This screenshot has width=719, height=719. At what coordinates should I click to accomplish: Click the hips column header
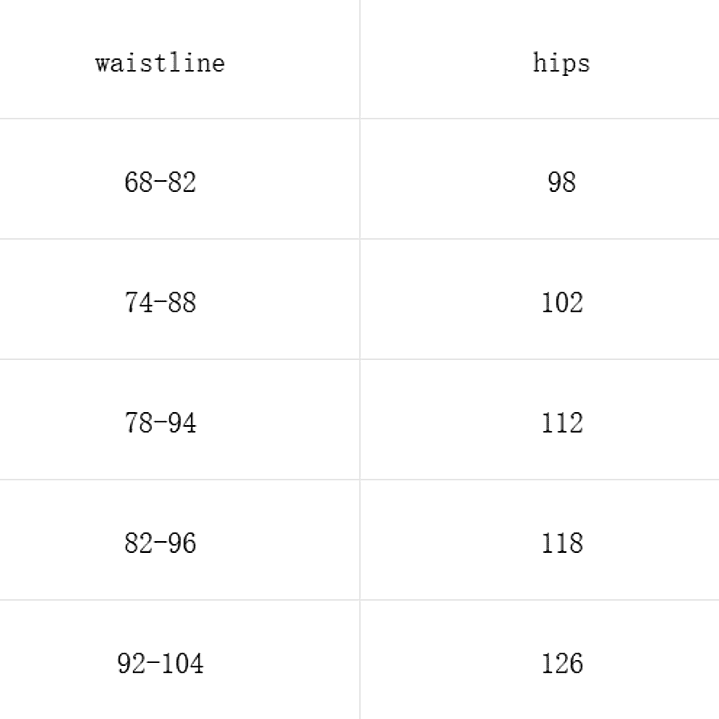coord(561,63)
